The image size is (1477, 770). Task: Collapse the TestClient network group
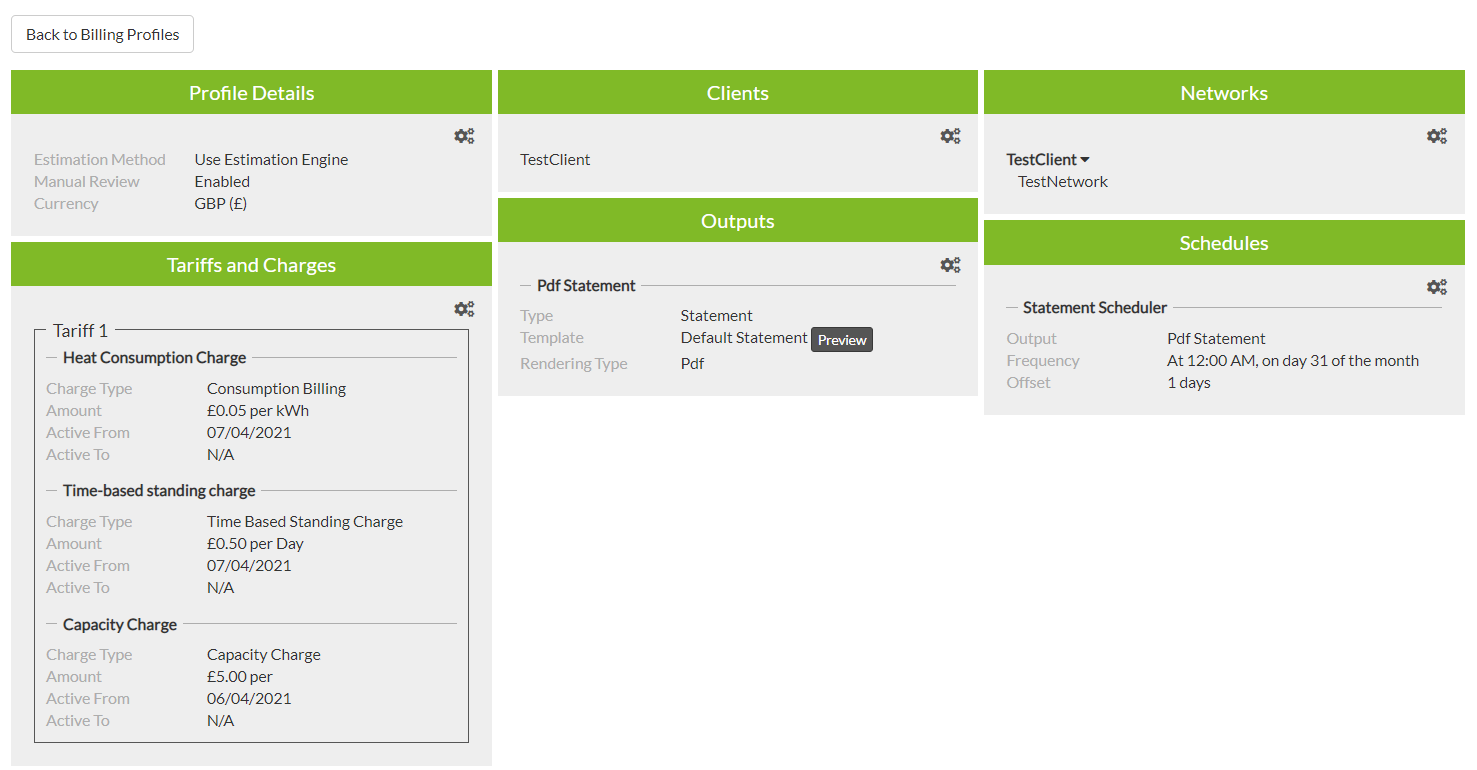coord(1048,159)
